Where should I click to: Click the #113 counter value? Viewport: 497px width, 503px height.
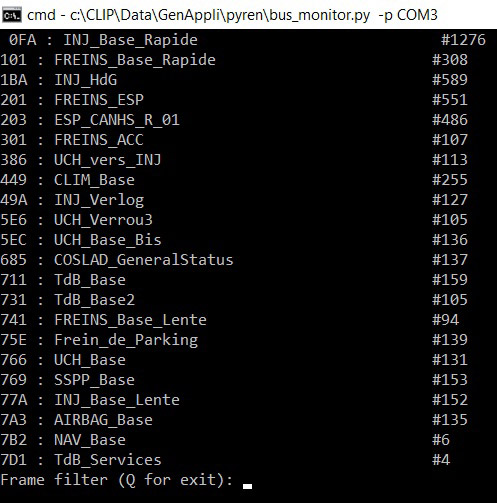click(450, 160)
